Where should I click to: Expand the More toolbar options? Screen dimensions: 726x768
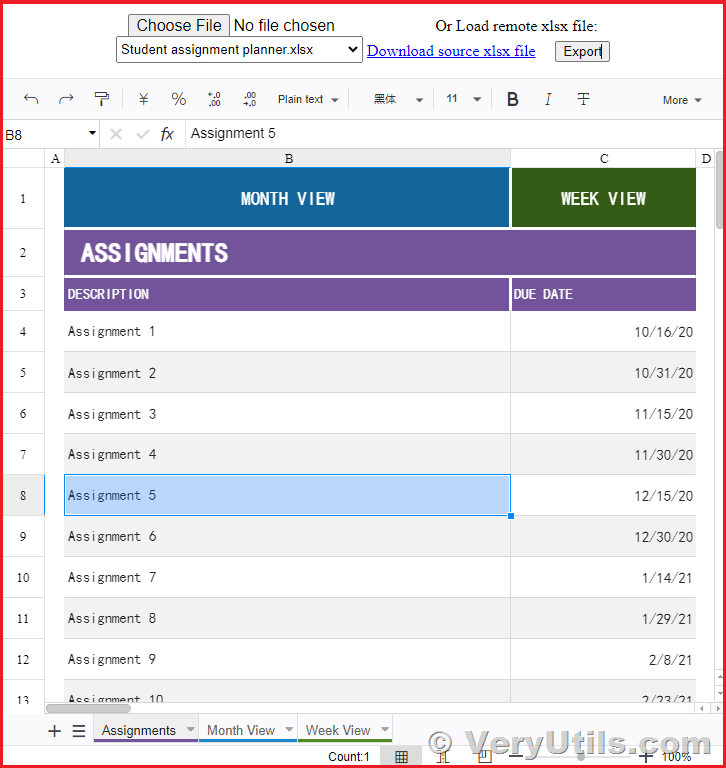coord(682,100)
